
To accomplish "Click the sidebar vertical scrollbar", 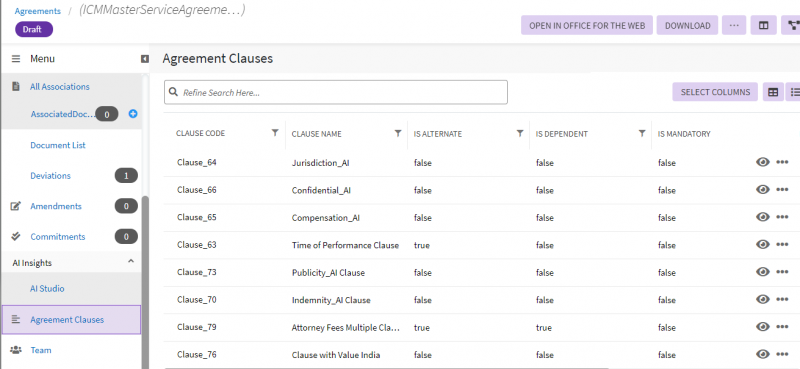I will tap(145, 281).
